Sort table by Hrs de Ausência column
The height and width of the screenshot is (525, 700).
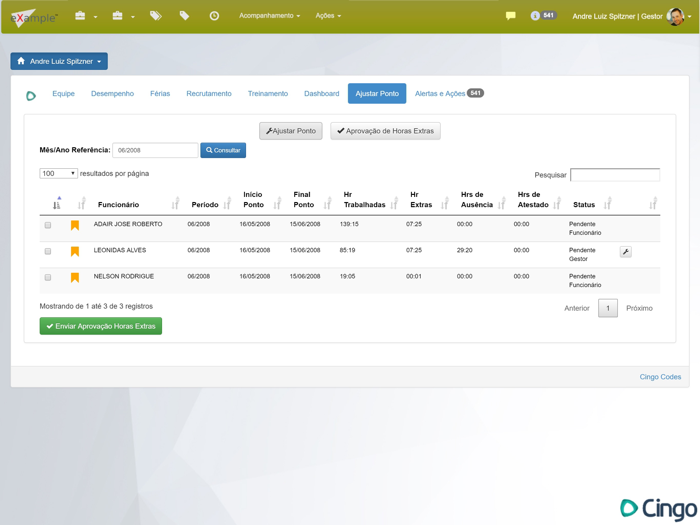click(x=502, y=203)
